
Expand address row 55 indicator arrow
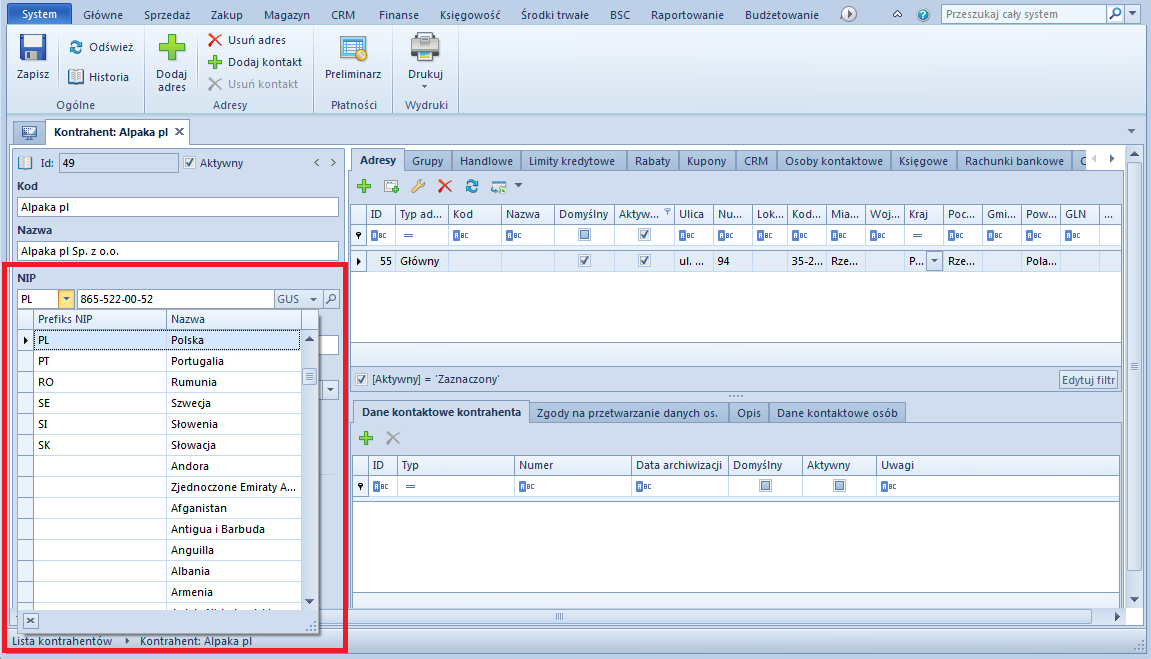pyautogui.click(x=358, y=261)
